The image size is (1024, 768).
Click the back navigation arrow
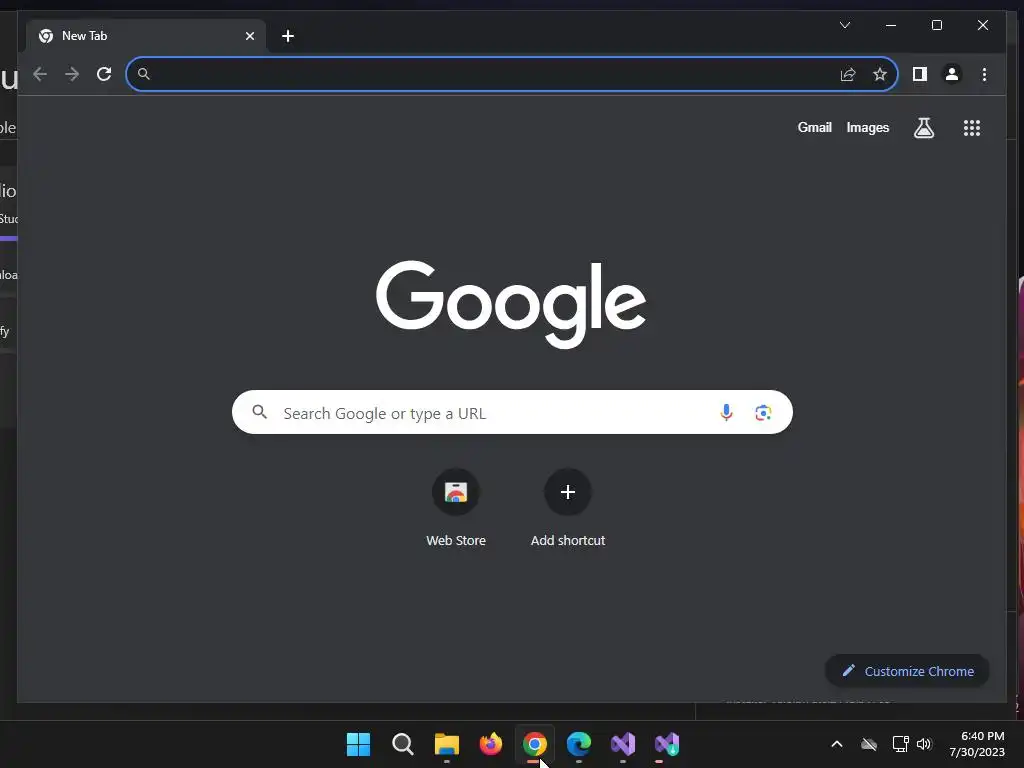pyautogui.click(x=40, y=74)
